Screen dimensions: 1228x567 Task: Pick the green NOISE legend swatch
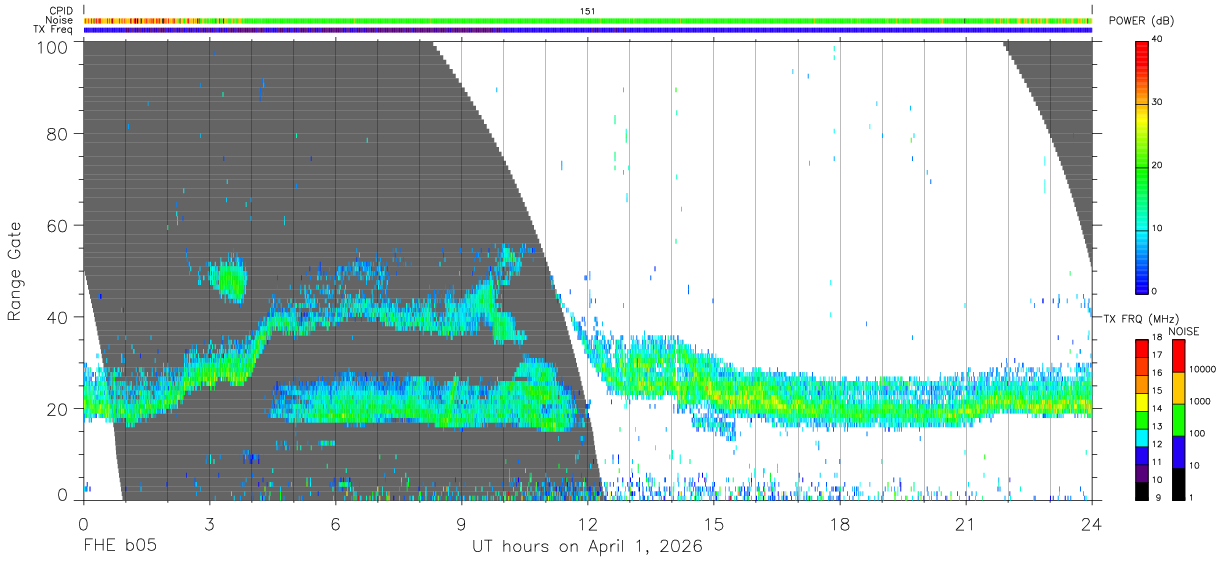click(x=1179, y=420)
